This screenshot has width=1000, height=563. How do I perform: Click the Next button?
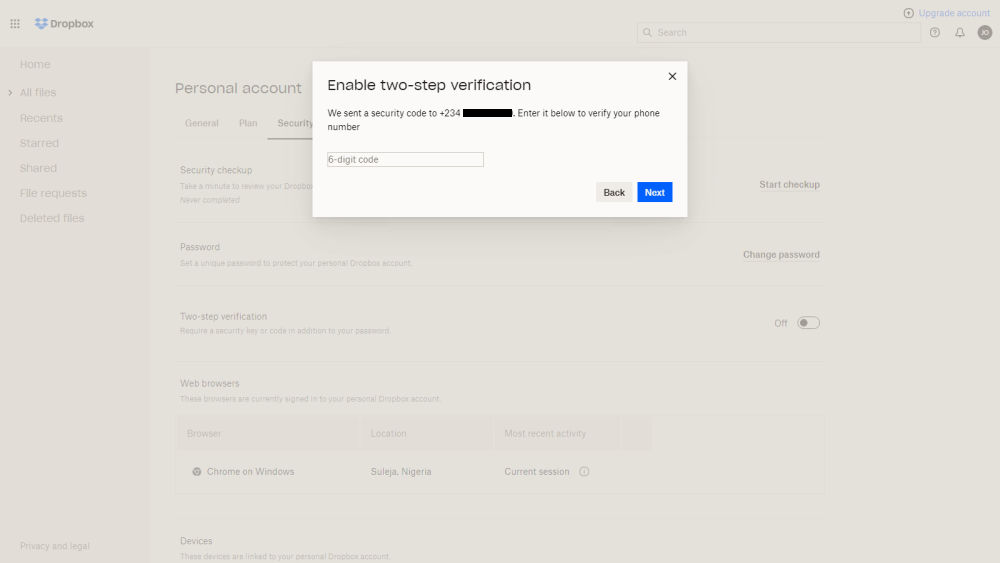(x=654, y=193)
